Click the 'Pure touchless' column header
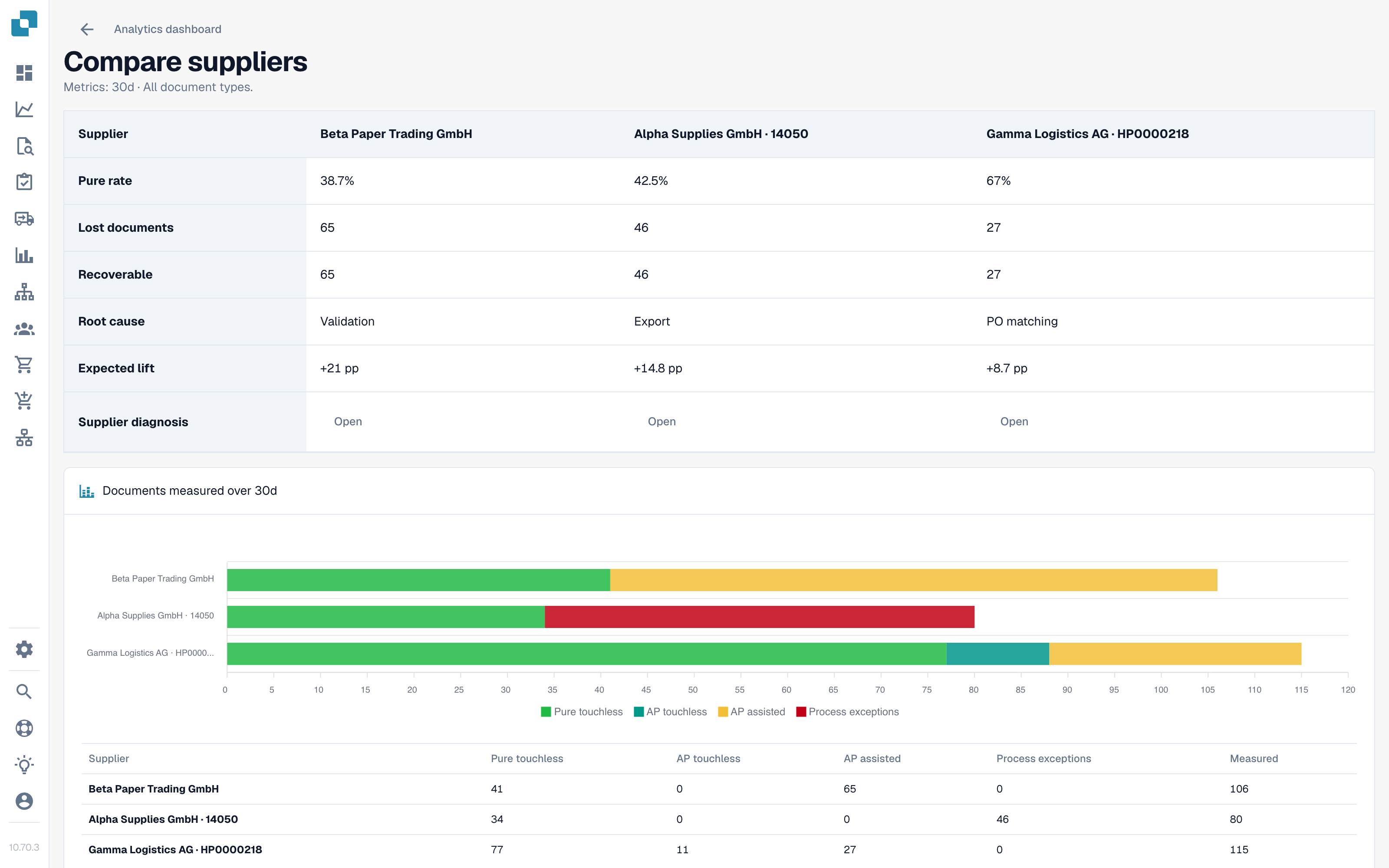Image resolution: width=1389 pixels, height=868 pixels. 527,758
